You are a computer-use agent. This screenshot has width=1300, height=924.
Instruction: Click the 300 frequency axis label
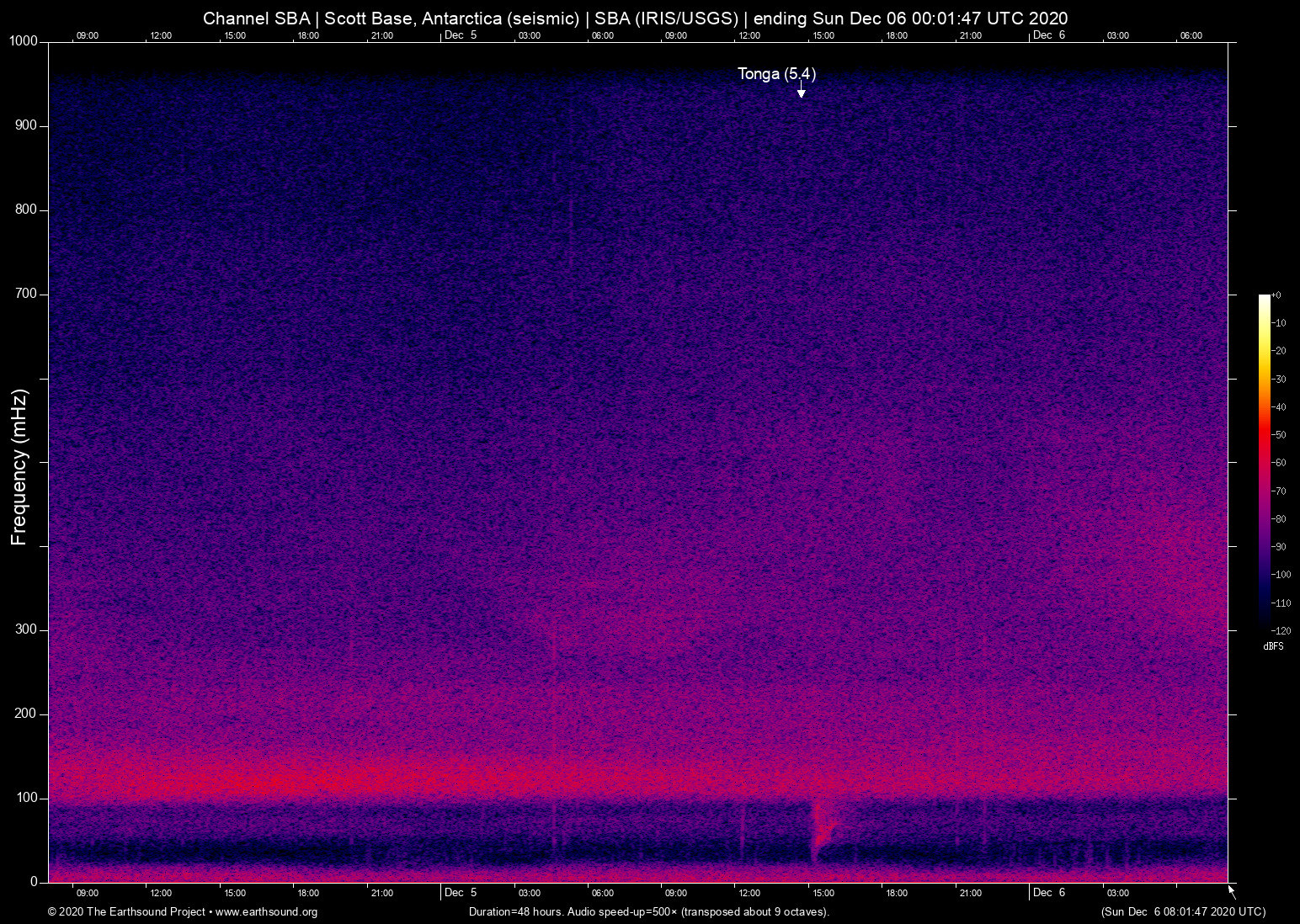tap(26, 629)
